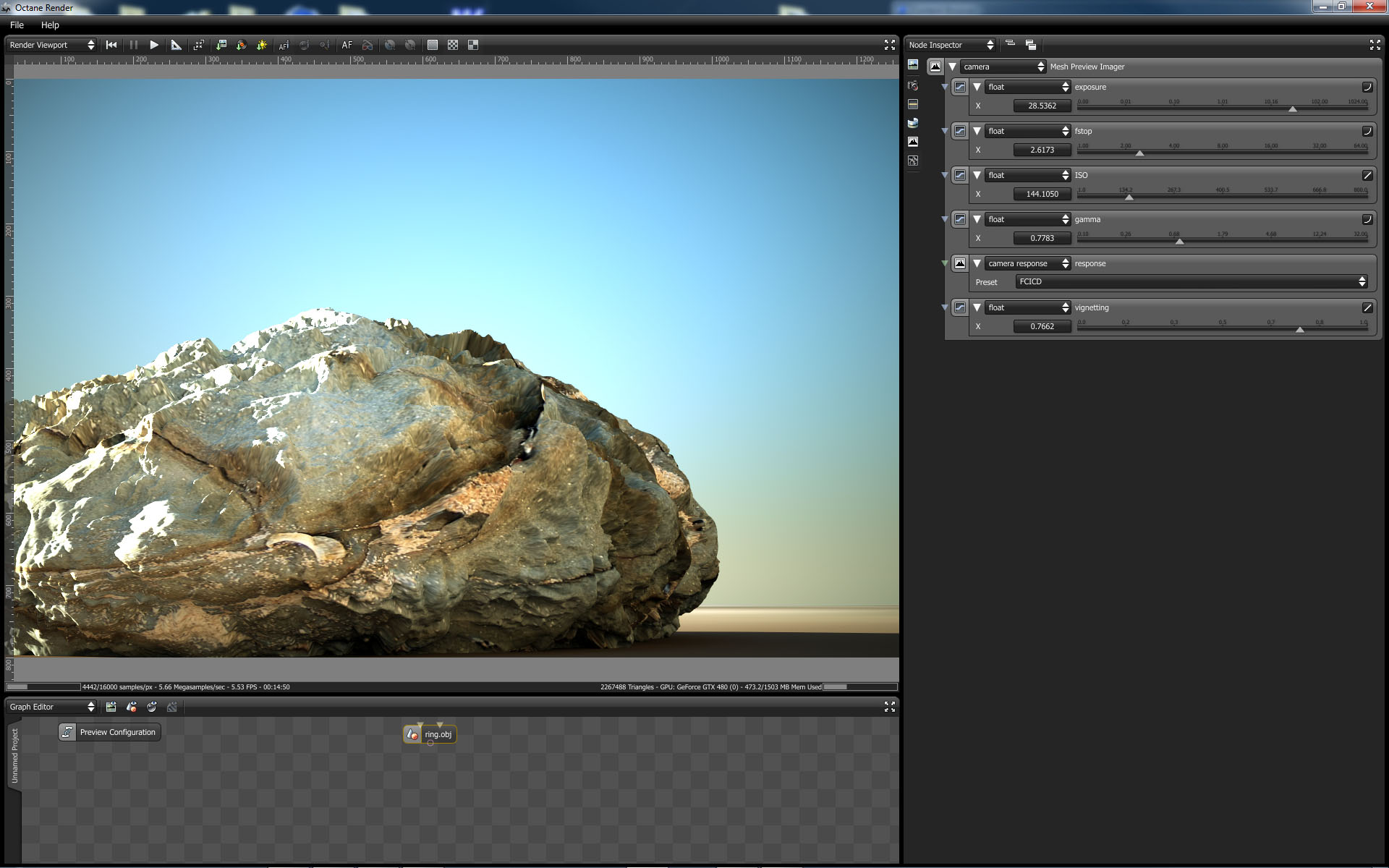Click the play render button
This screenshot has height=868, width=1389.
pyautogui.click(x=154, y=45)
